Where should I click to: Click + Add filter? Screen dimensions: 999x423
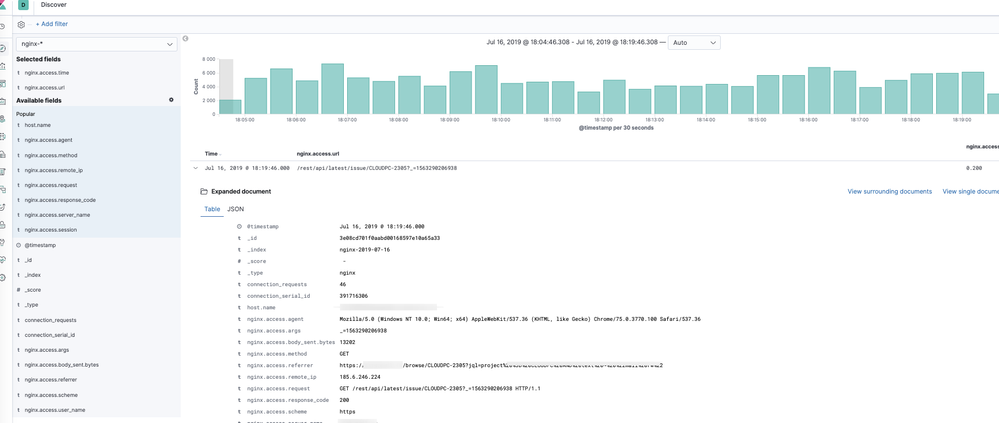point(52,24)
